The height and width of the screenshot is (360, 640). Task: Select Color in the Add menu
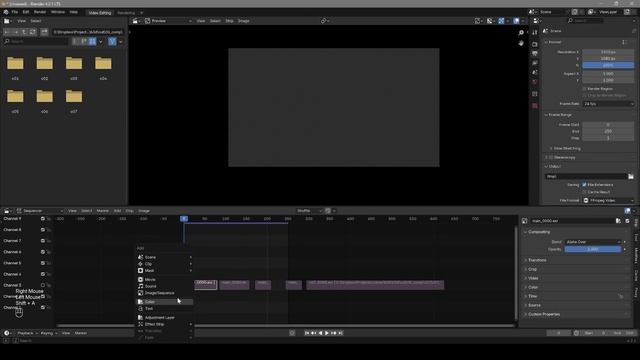pyautogui.click(x=164, y=302)
